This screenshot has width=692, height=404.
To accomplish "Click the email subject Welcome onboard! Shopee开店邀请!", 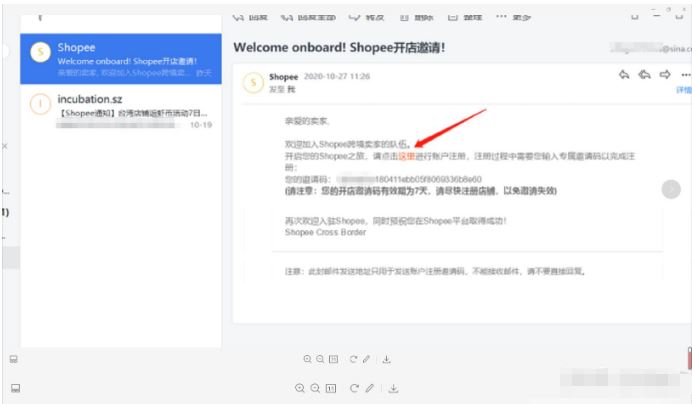I will tap(339, 47).
